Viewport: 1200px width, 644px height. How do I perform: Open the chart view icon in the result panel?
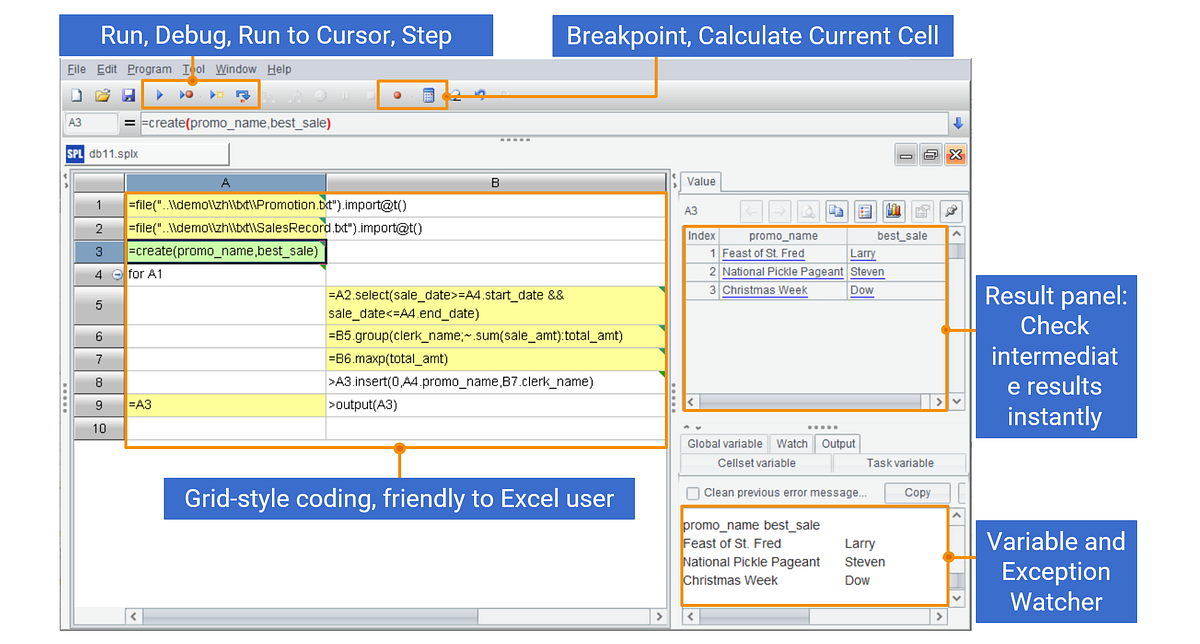(893, 211)
